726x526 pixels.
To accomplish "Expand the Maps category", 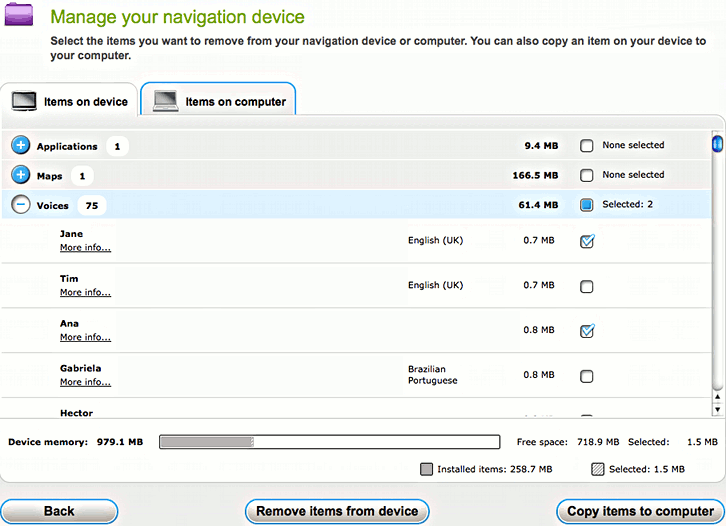I will (20, 175).
